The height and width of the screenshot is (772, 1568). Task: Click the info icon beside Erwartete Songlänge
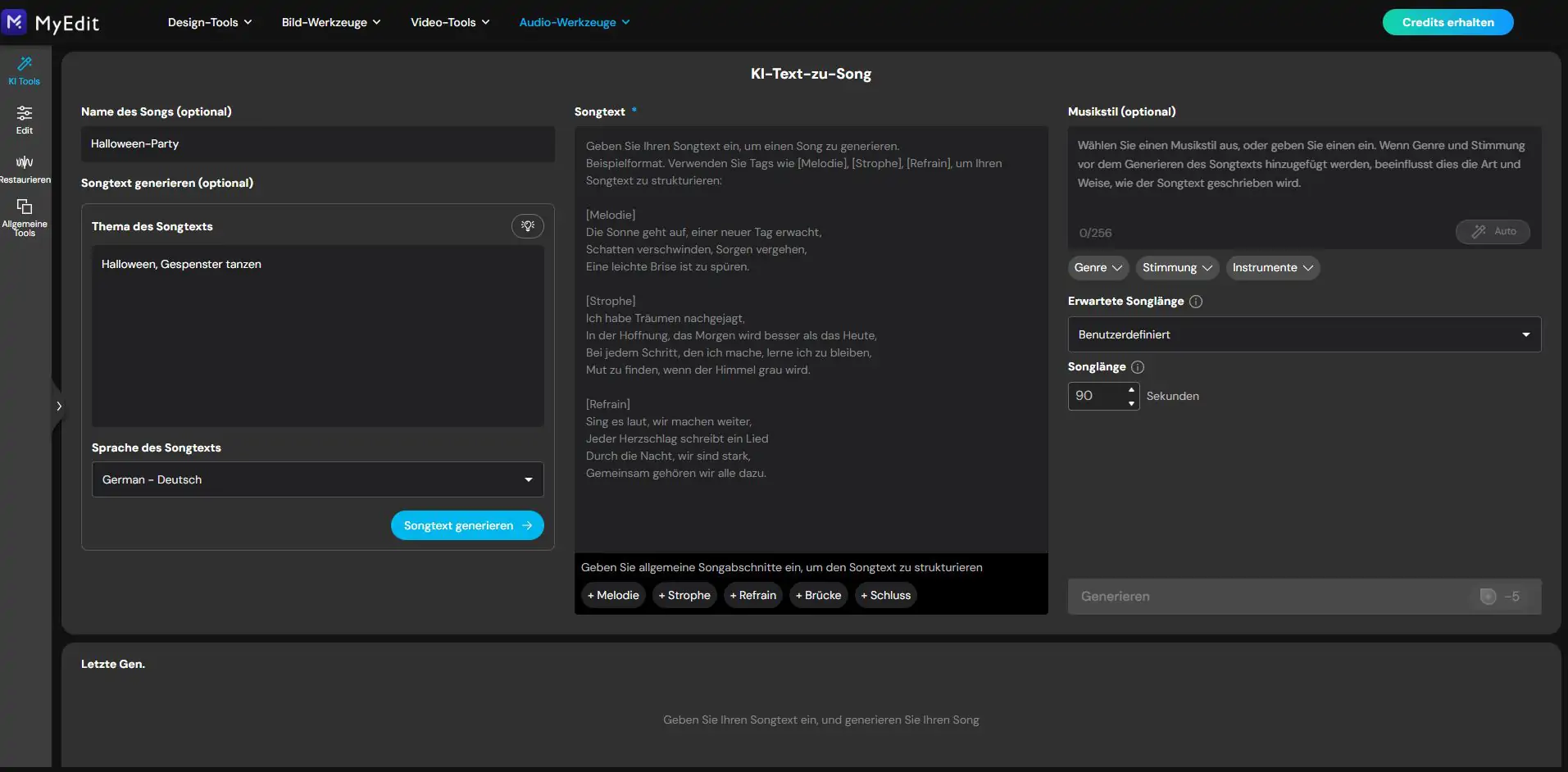click(1196, 302)
